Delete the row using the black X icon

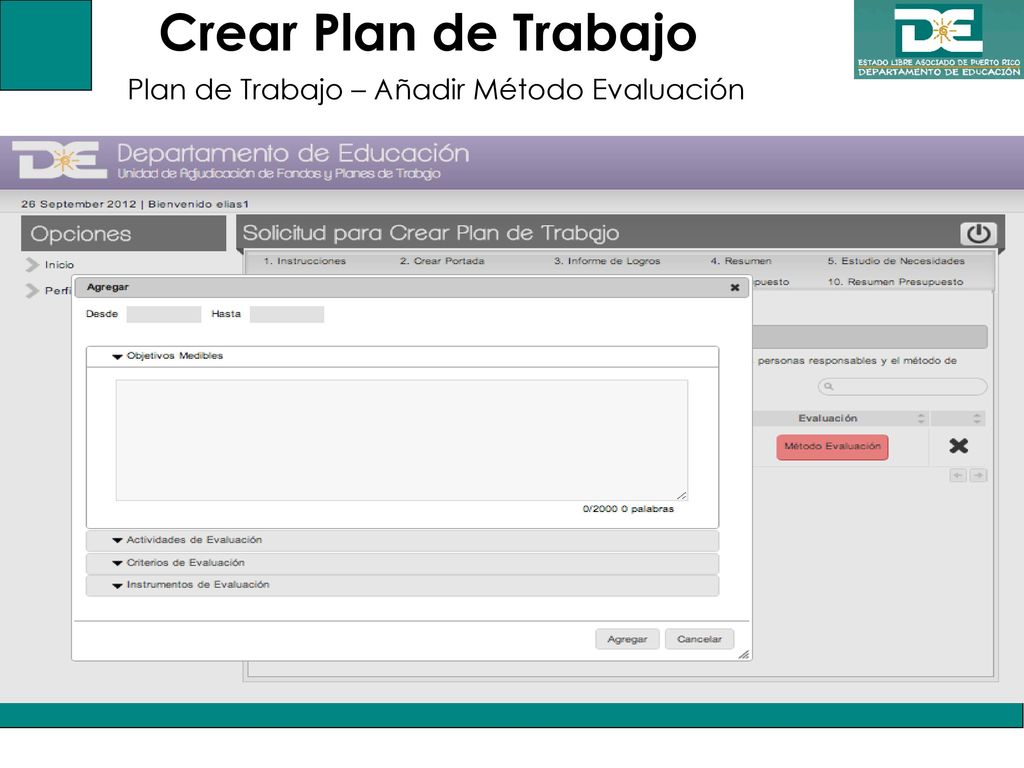click(958, 446)
